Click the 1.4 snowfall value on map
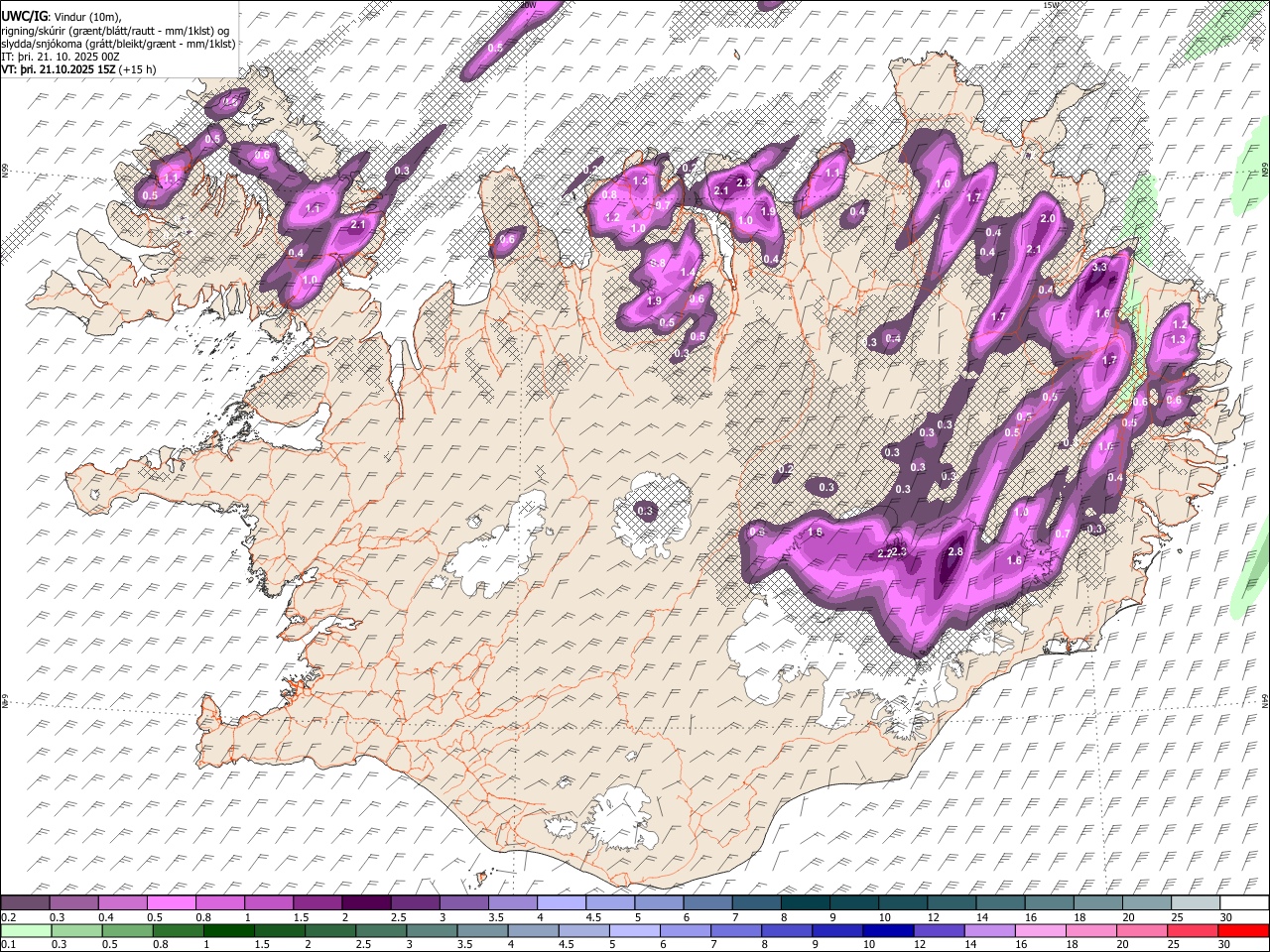The width and height of the screenshot is (1270, 952). click(x=688, y=272)
